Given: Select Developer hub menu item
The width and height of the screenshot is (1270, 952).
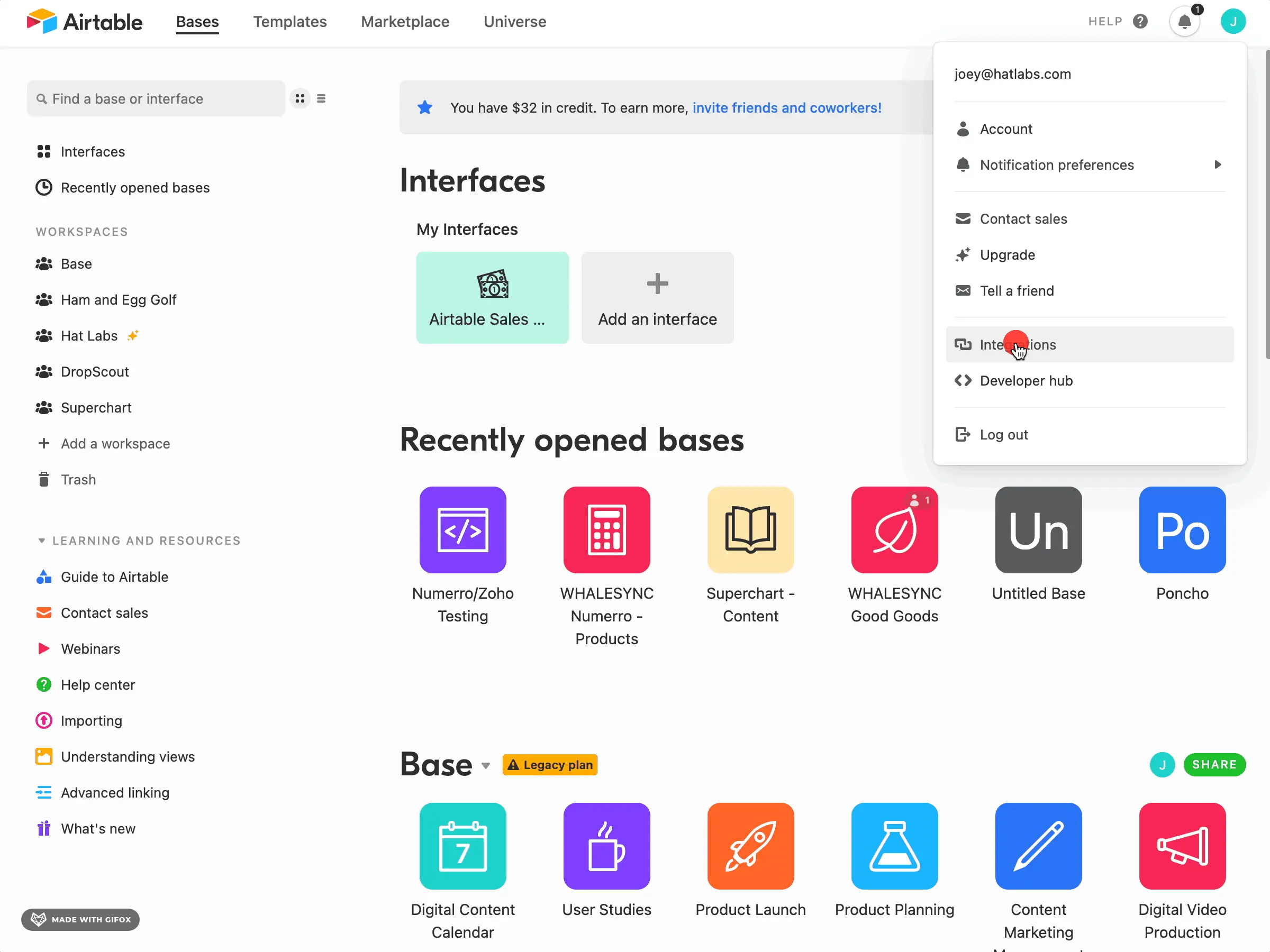Looking at the screenshot, I should pyautogui.click(x=1090, y=380).
